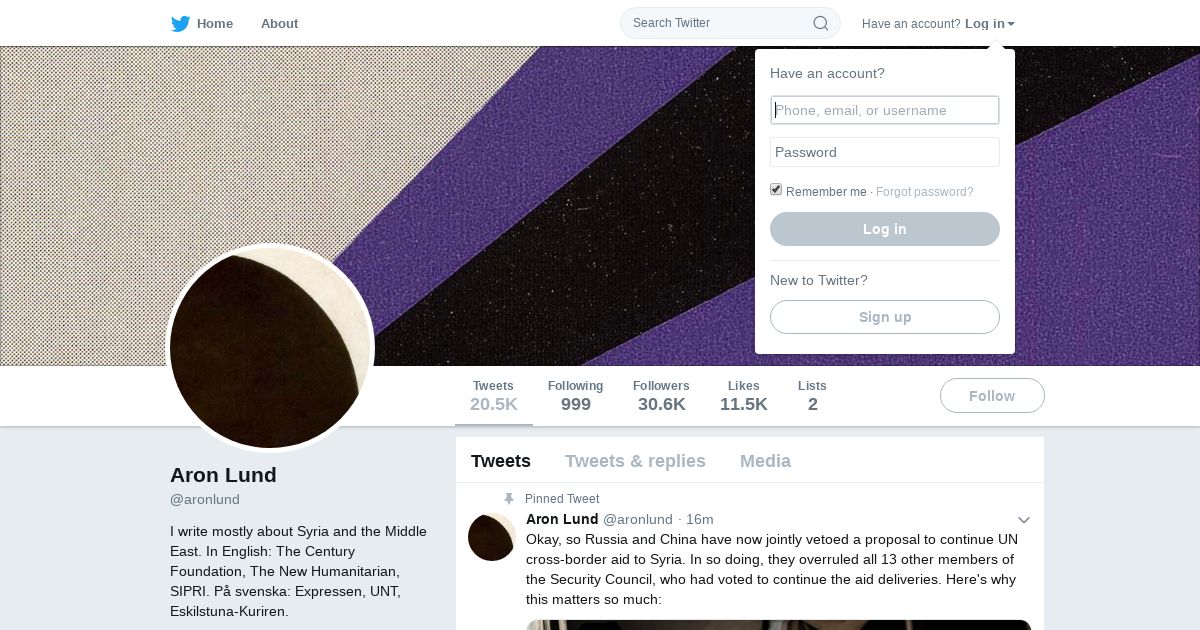This screenshot has width=1200, height=630.
Task: Expand the pinned tweet options chevron
Action: (x=1024, y=520)
